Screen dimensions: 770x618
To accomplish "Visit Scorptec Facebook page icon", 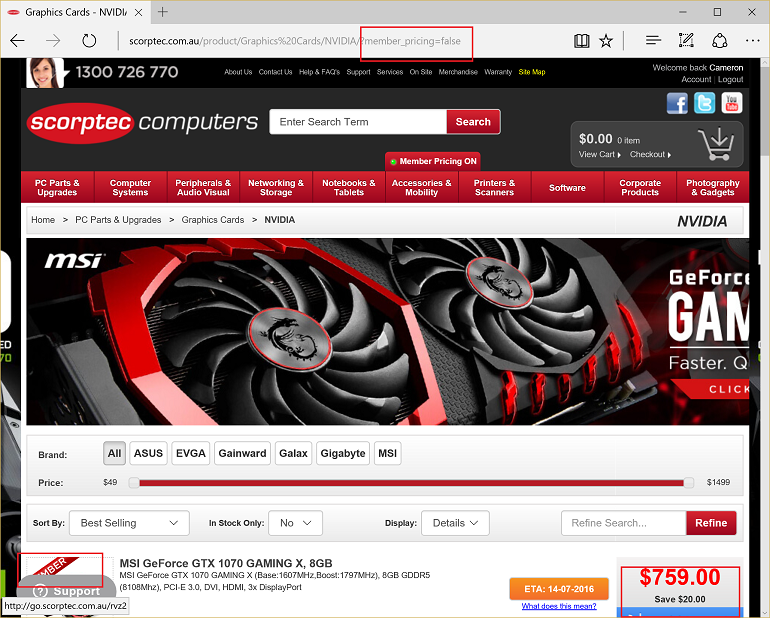I will pos(677,104).
